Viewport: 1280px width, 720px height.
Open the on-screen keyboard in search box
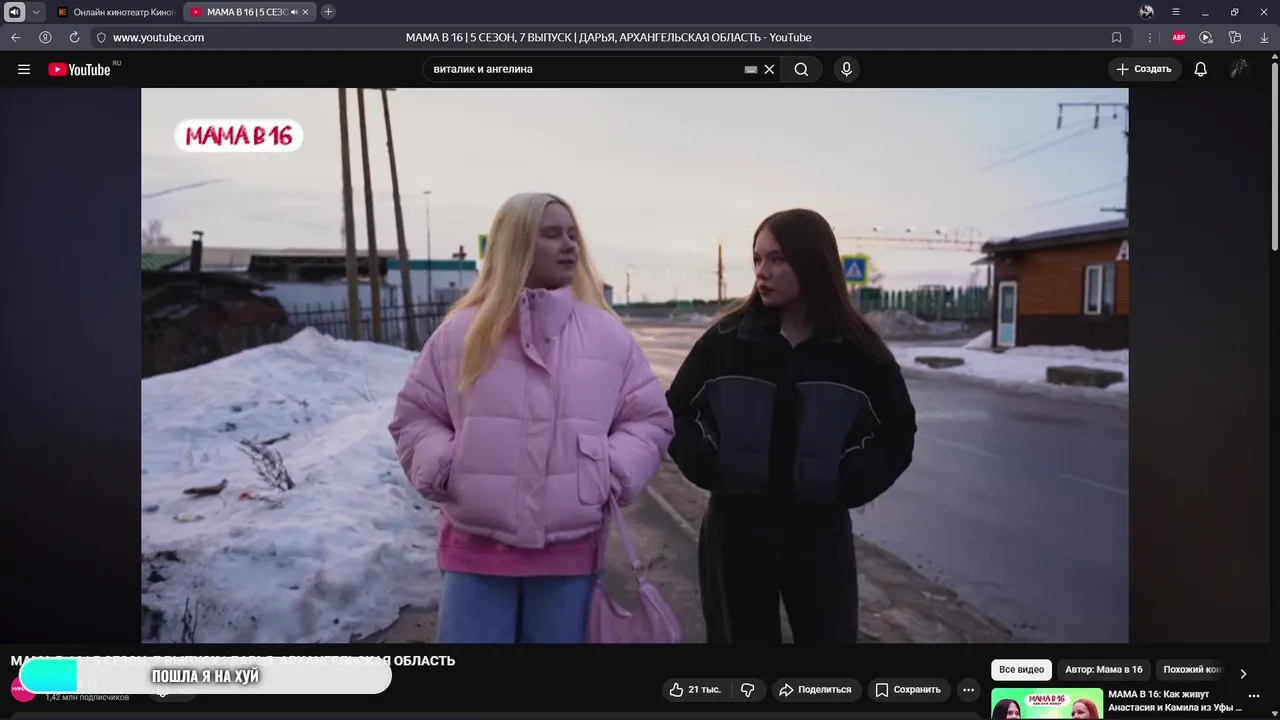[x=751, y=69]
